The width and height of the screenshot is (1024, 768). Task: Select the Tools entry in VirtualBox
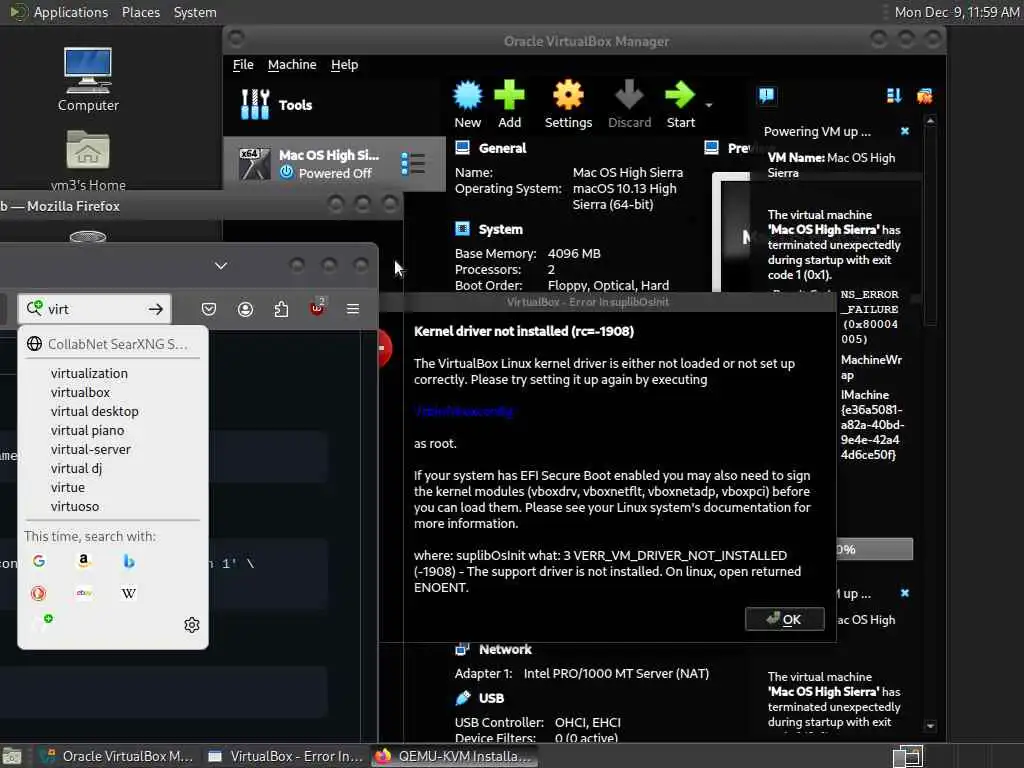[276, 104]
